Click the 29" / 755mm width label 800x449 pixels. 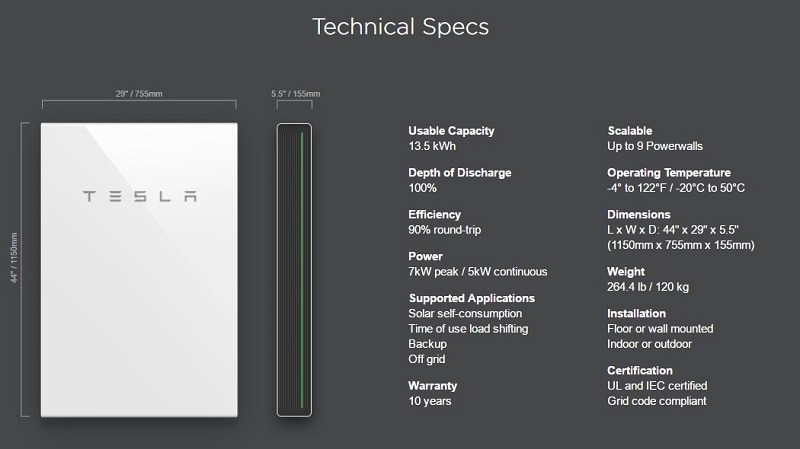pos(139,92)
